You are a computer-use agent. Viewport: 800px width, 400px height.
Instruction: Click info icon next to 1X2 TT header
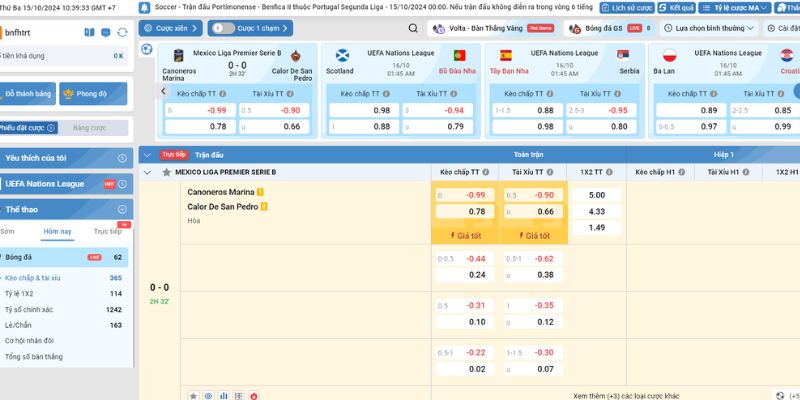pos(609,172)
